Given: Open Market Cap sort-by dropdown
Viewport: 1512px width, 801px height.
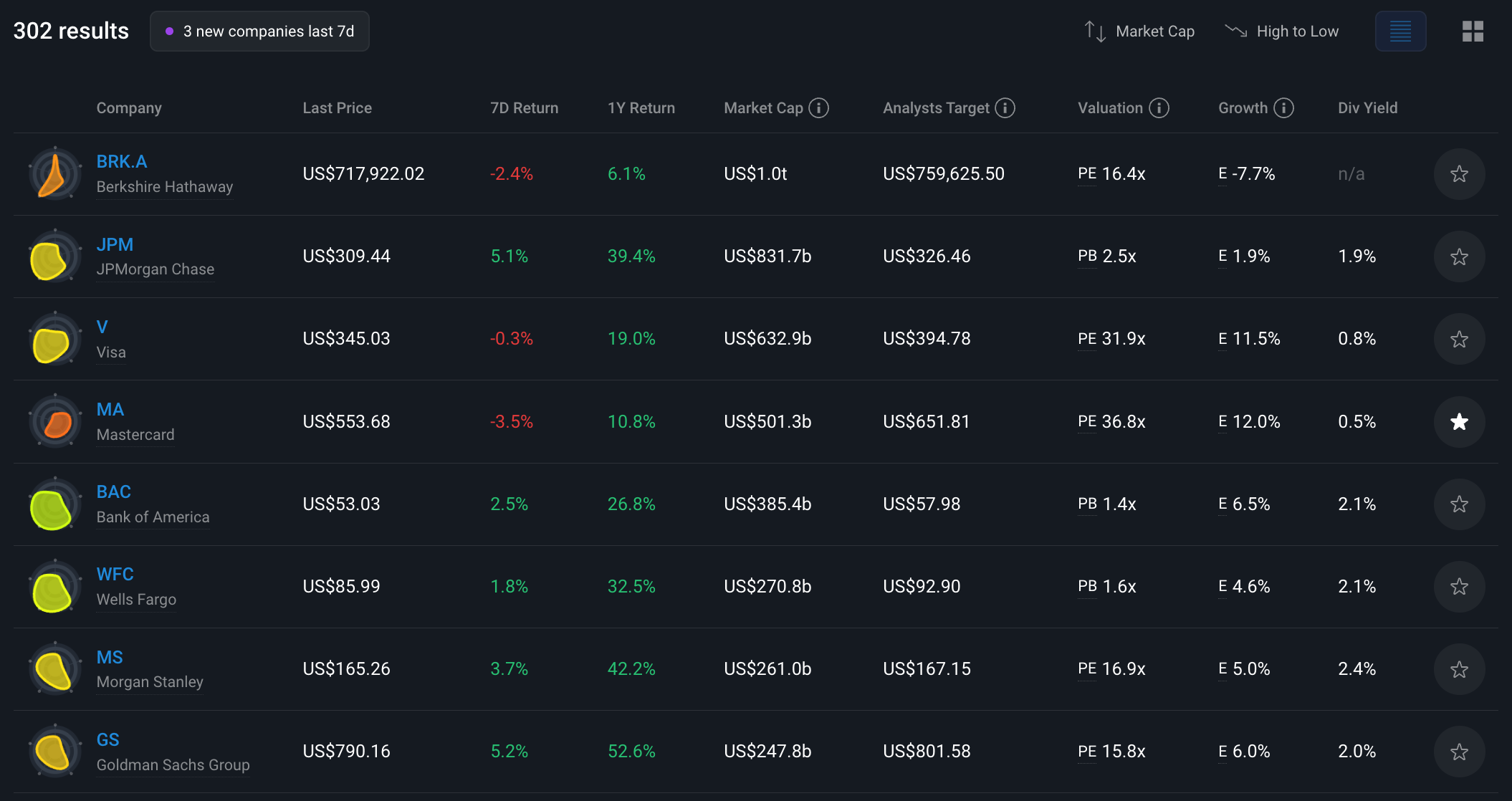Looking at the screenshot, I should tap(1139, 32).
